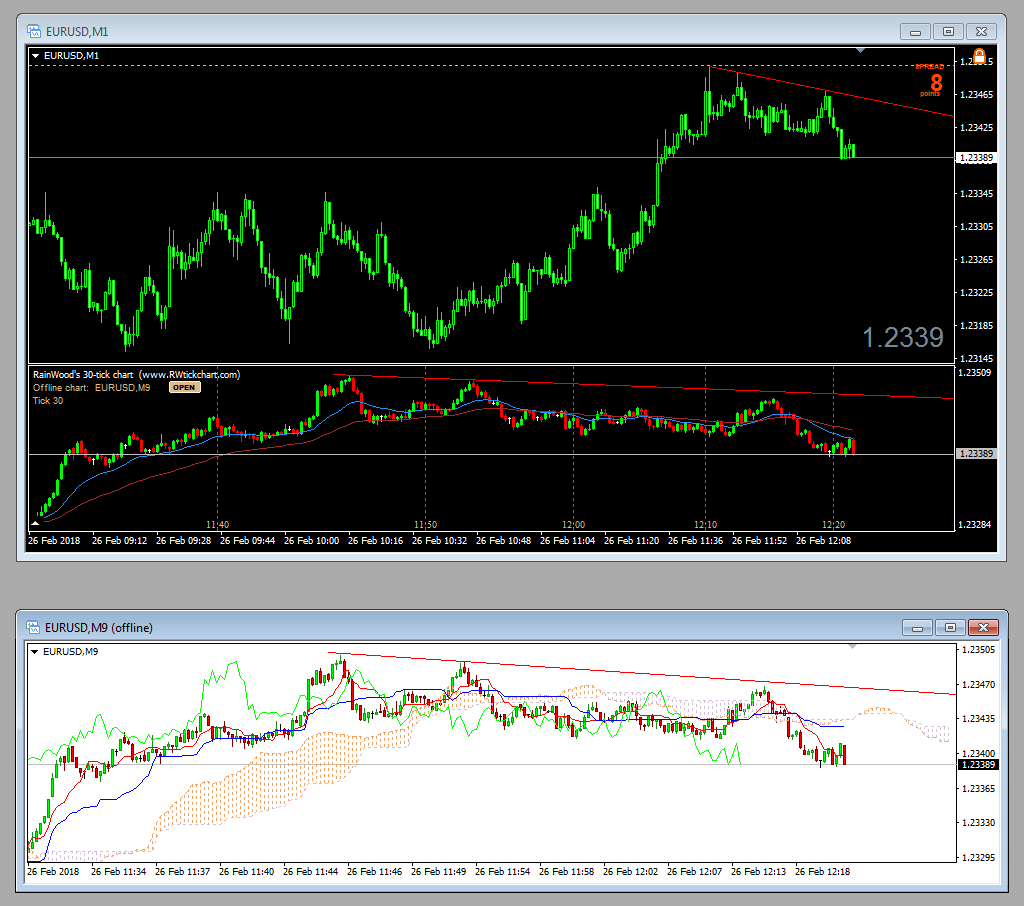Expand the EURUSD,M1 chart dropdown triangle

coord(36,56)
